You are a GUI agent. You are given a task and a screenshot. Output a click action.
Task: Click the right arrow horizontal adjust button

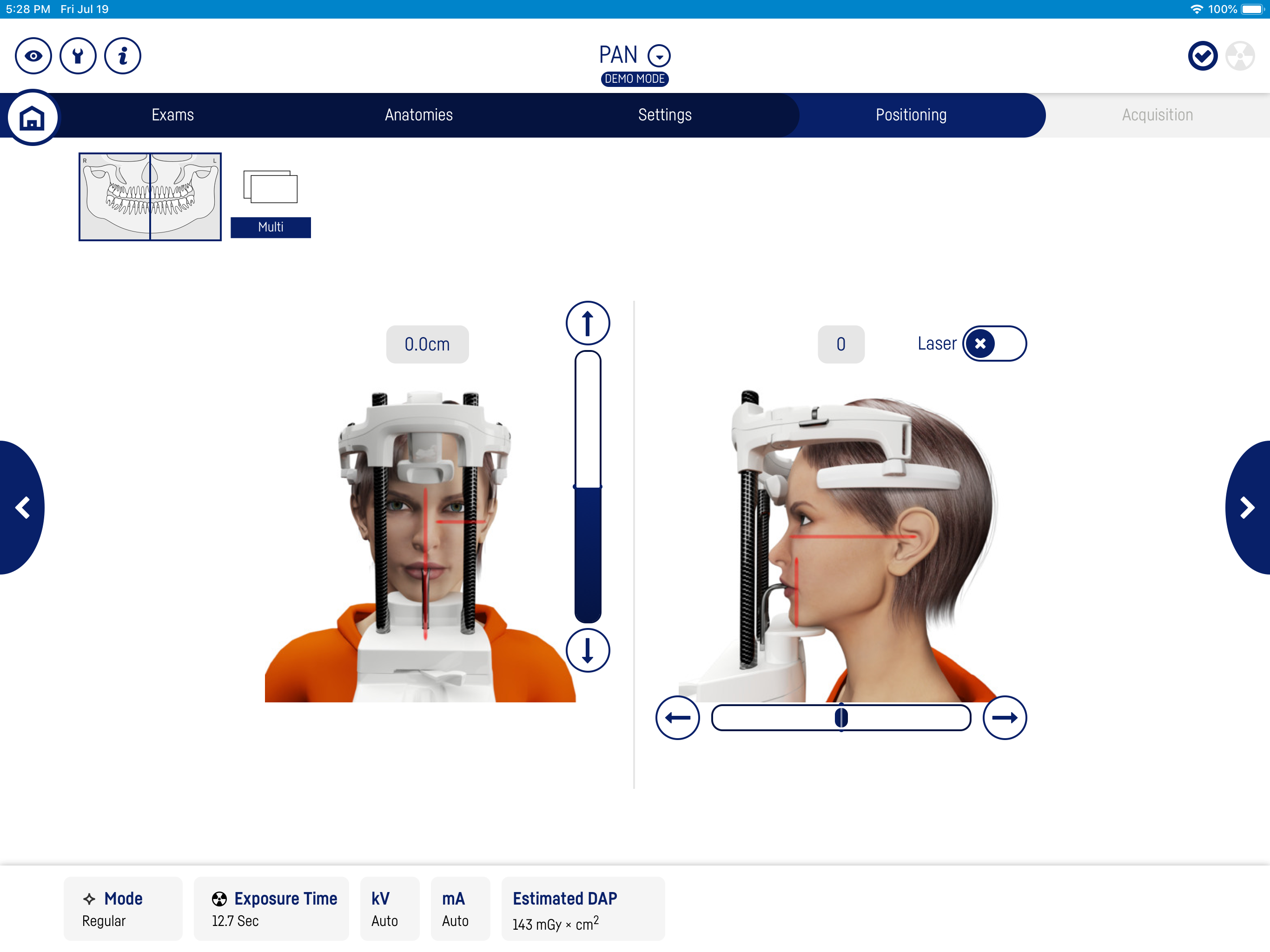point(1004,718)
